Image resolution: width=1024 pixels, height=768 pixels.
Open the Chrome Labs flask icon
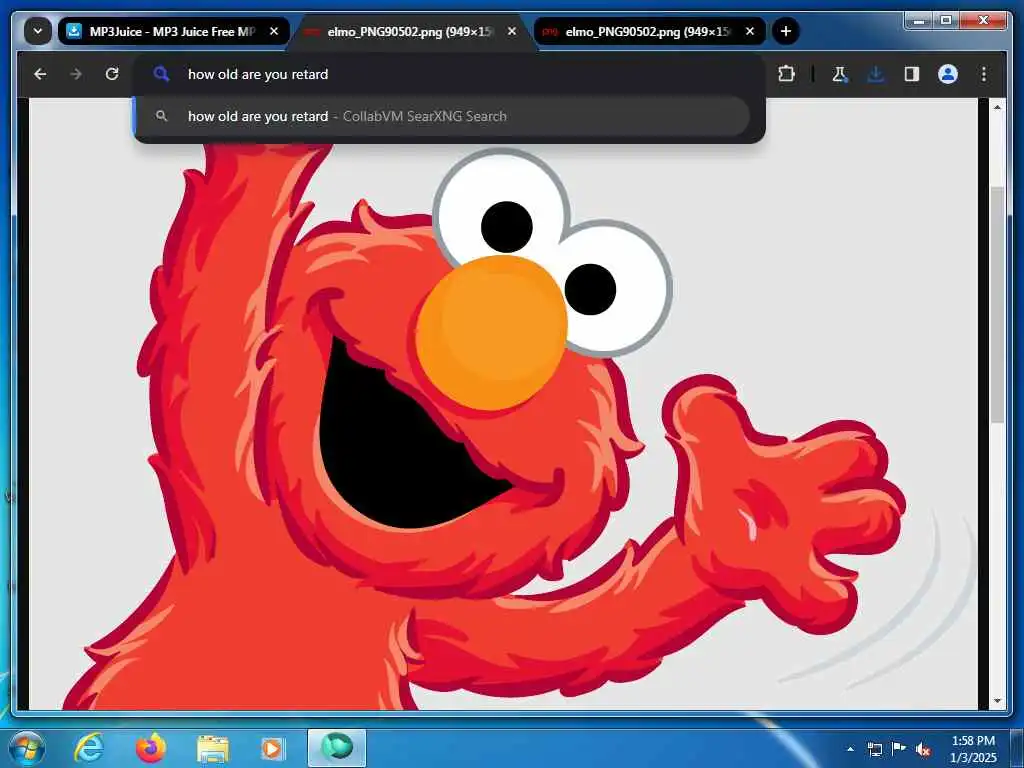[x=839, y=74]
